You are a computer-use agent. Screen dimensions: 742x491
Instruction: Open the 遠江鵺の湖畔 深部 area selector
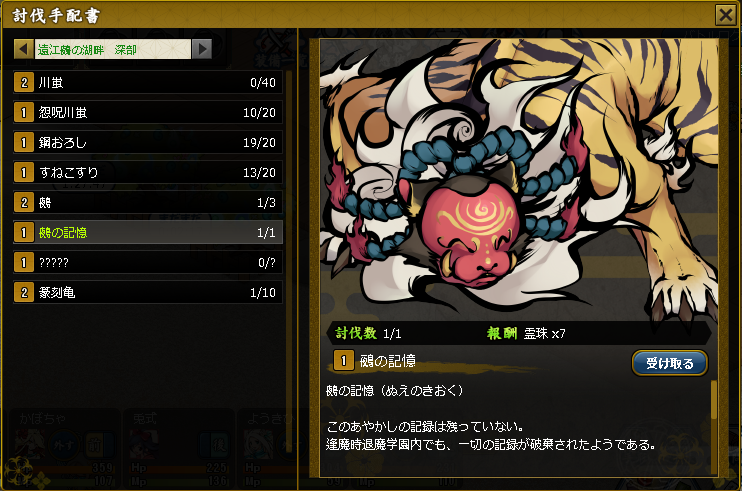coord(113,49)
